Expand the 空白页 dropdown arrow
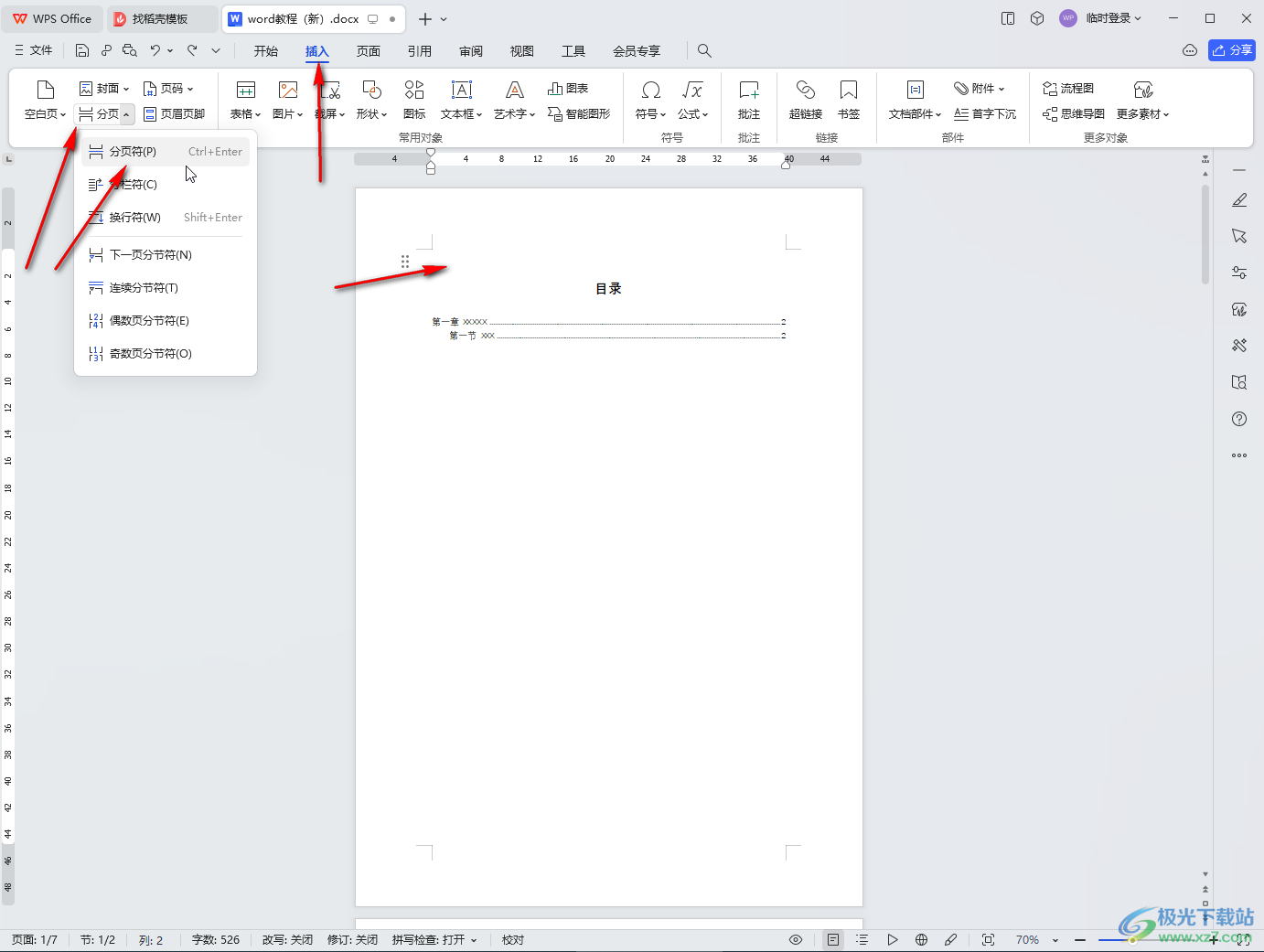This screenshot has width=1264, height=952. 63,115
